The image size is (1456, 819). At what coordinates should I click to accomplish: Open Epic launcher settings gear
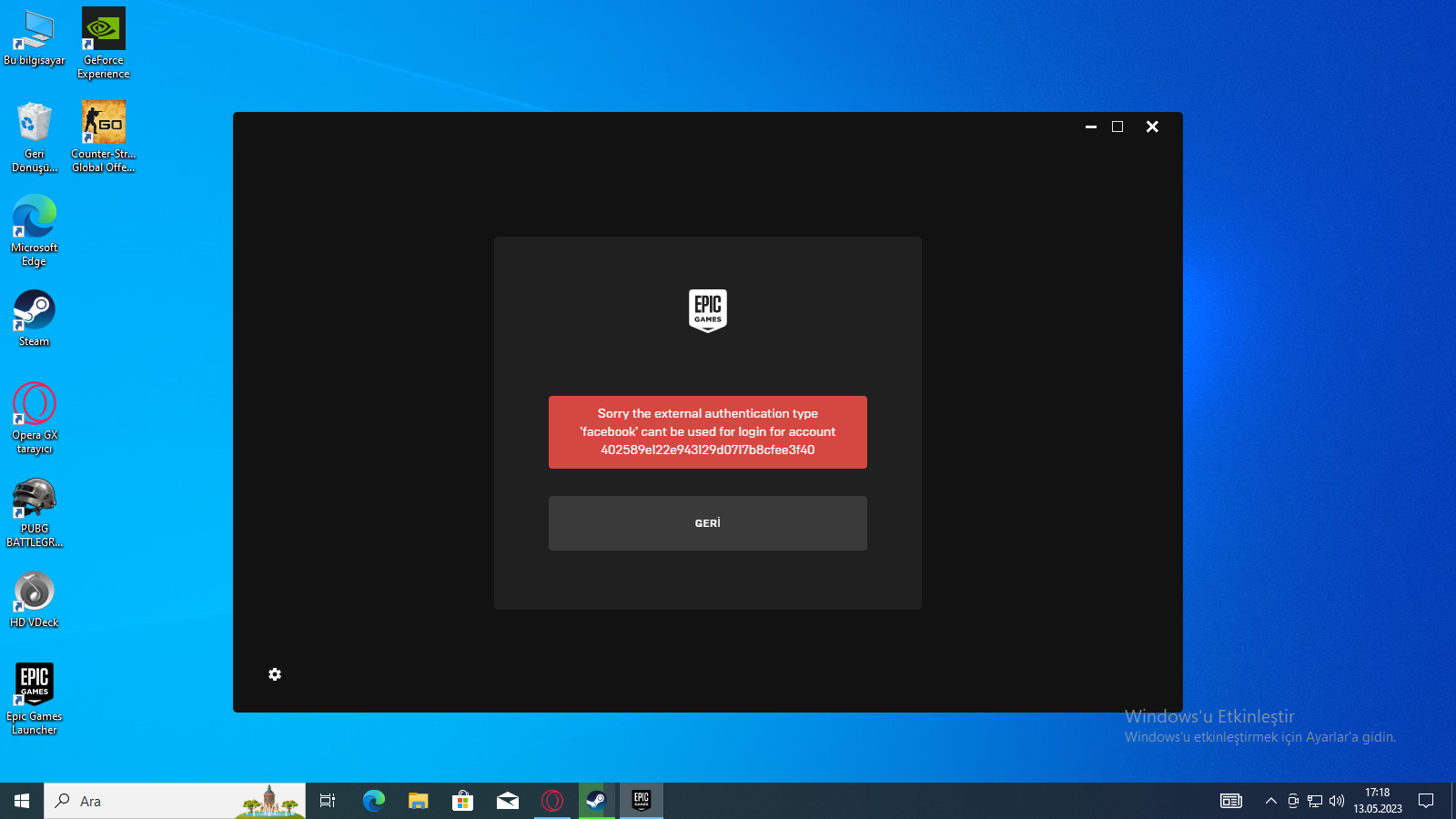pyautogui.click(x=275, y=674)
